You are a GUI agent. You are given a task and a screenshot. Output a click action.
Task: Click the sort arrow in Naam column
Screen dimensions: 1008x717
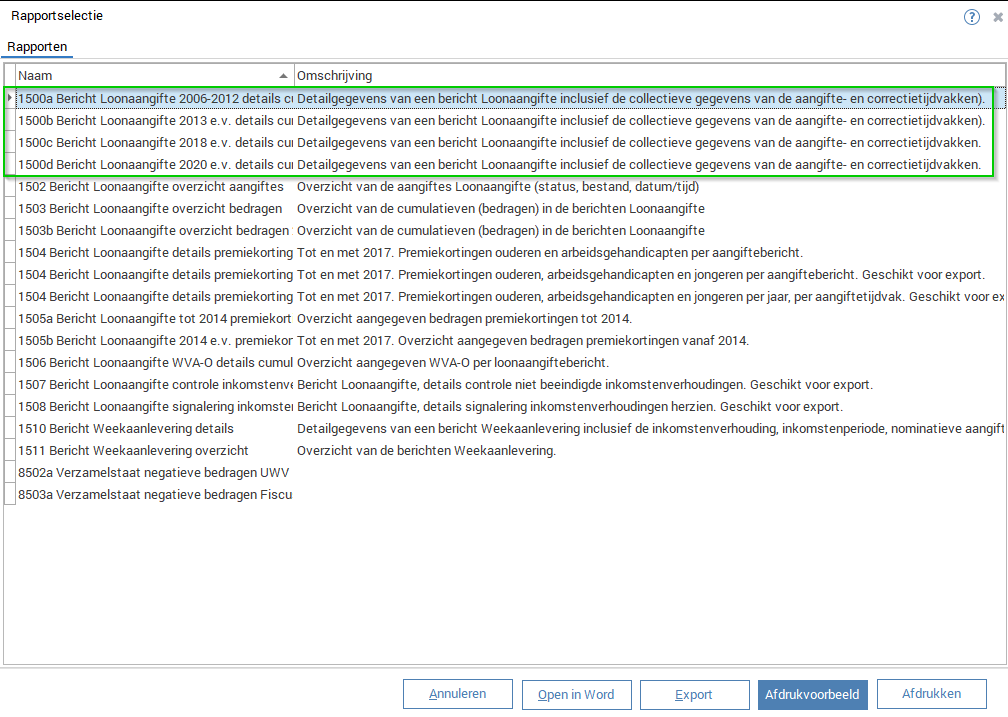(x=283, y=76)
